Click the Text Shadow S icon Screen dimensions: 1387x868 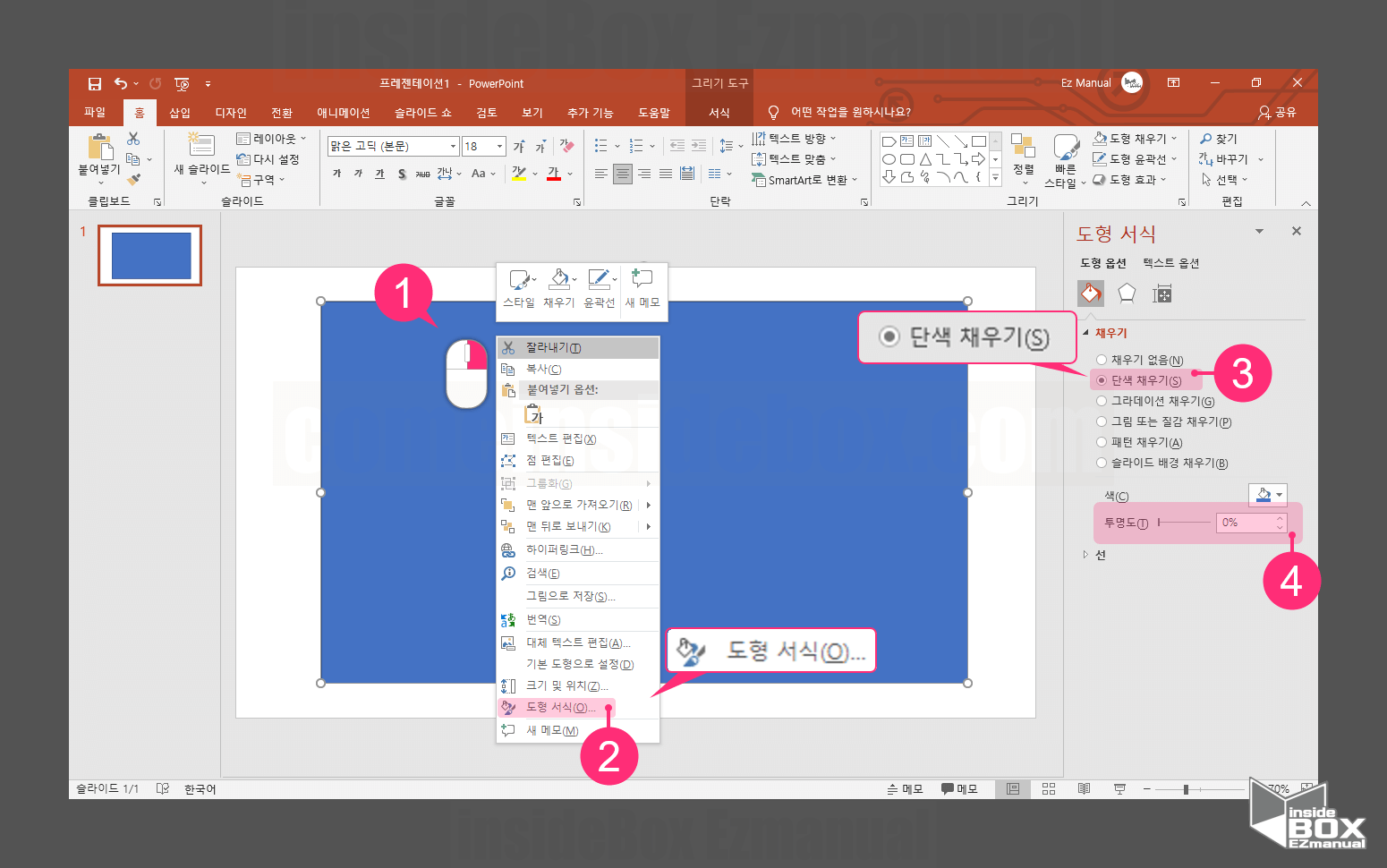pos(402,174)
